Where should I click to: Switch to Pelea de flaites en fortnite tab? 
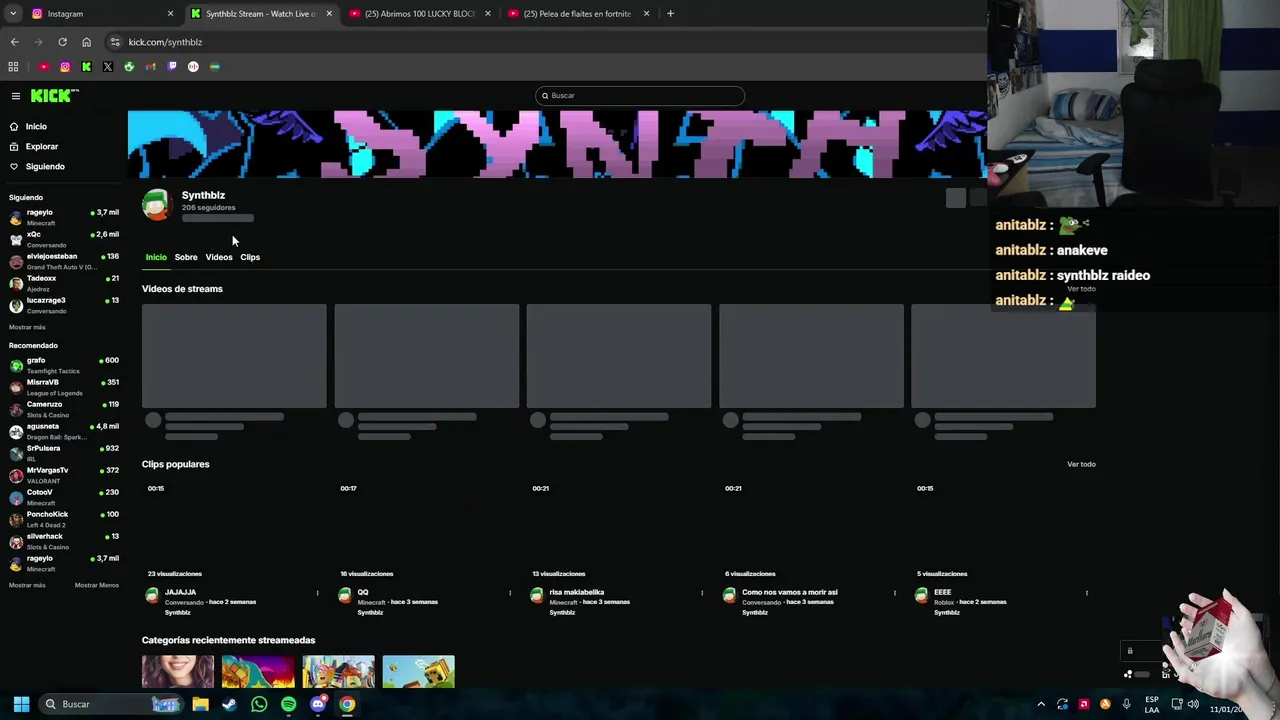(578, 14)
